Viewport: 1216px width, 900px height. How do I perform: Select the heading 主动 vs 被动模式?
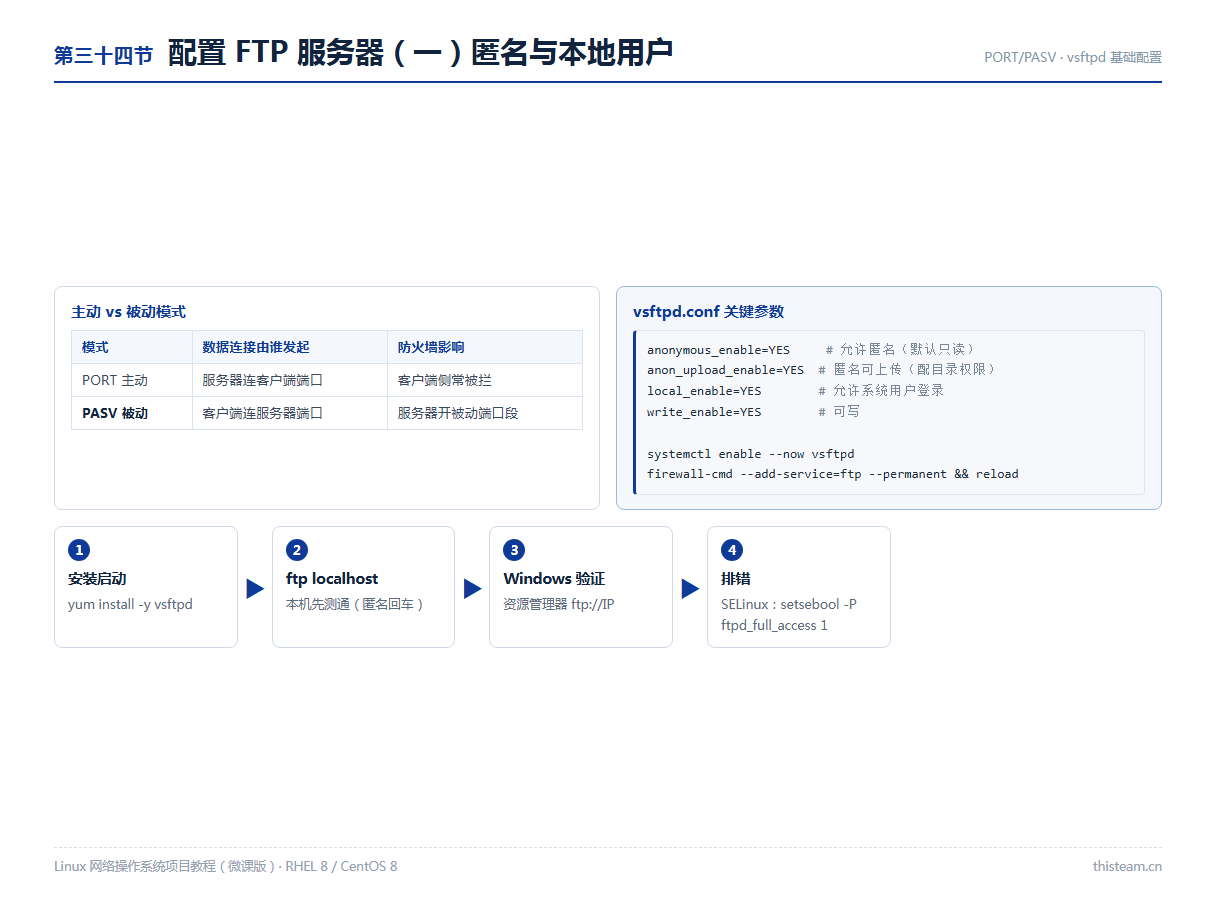point(128,312)
